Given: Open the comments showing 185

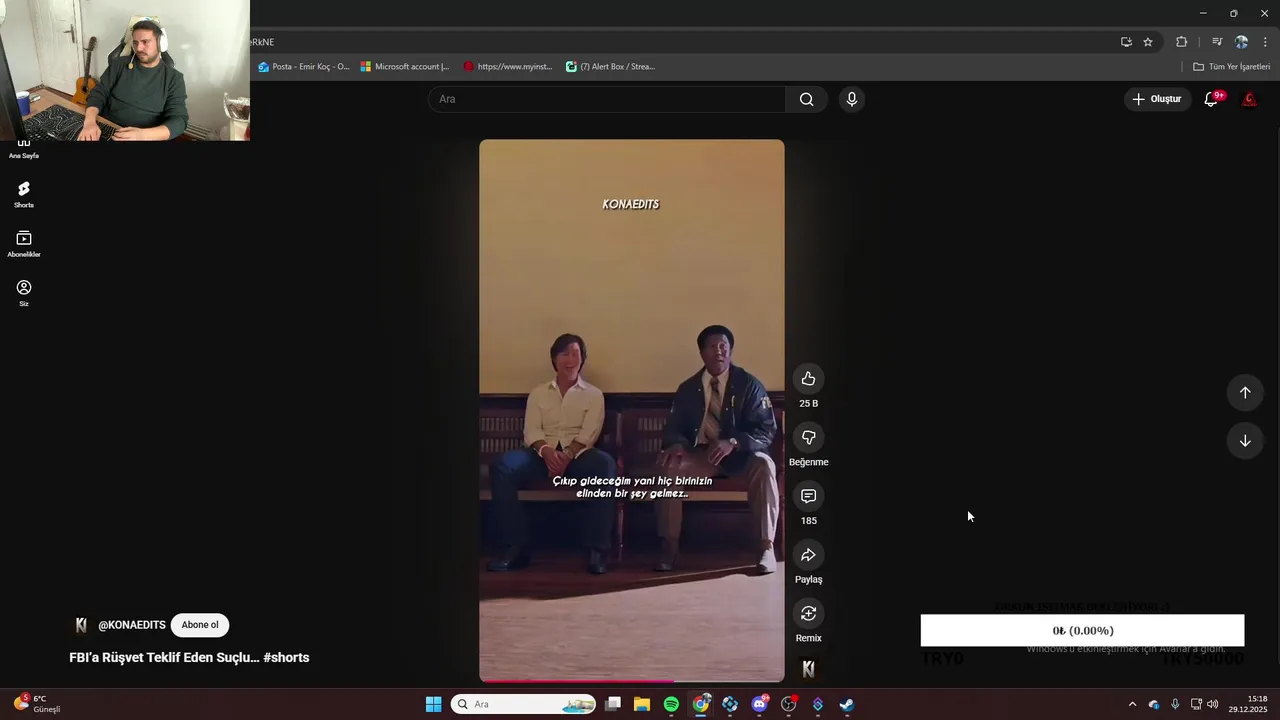Looking at the screenshot, I should 808,496.
